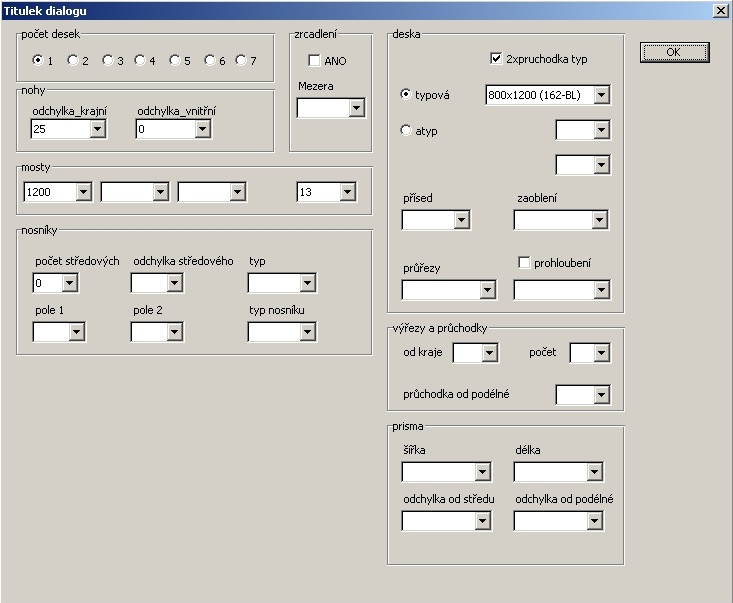Expand the odchylka_vnitřní dropdown

point(202,128)
